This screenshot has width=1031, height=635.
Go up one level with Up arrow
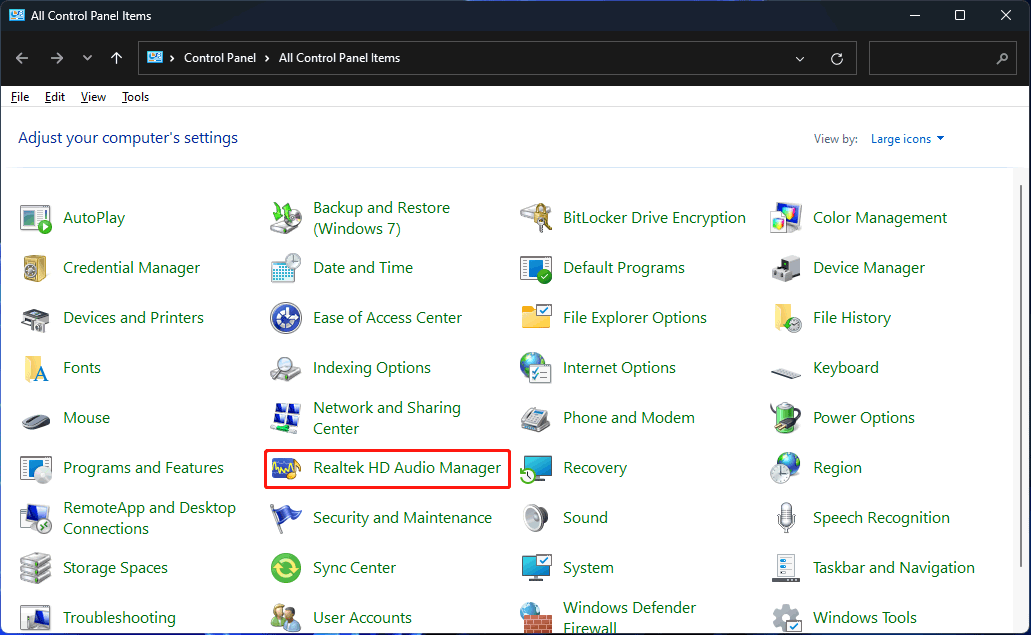[116, 58]
